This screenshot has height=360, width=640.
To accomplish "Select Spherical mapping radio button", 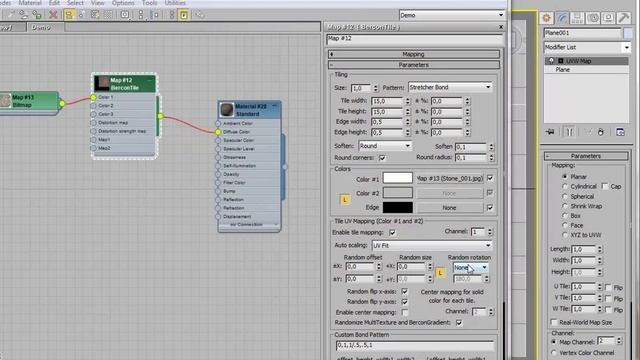I will pos(565,196).
